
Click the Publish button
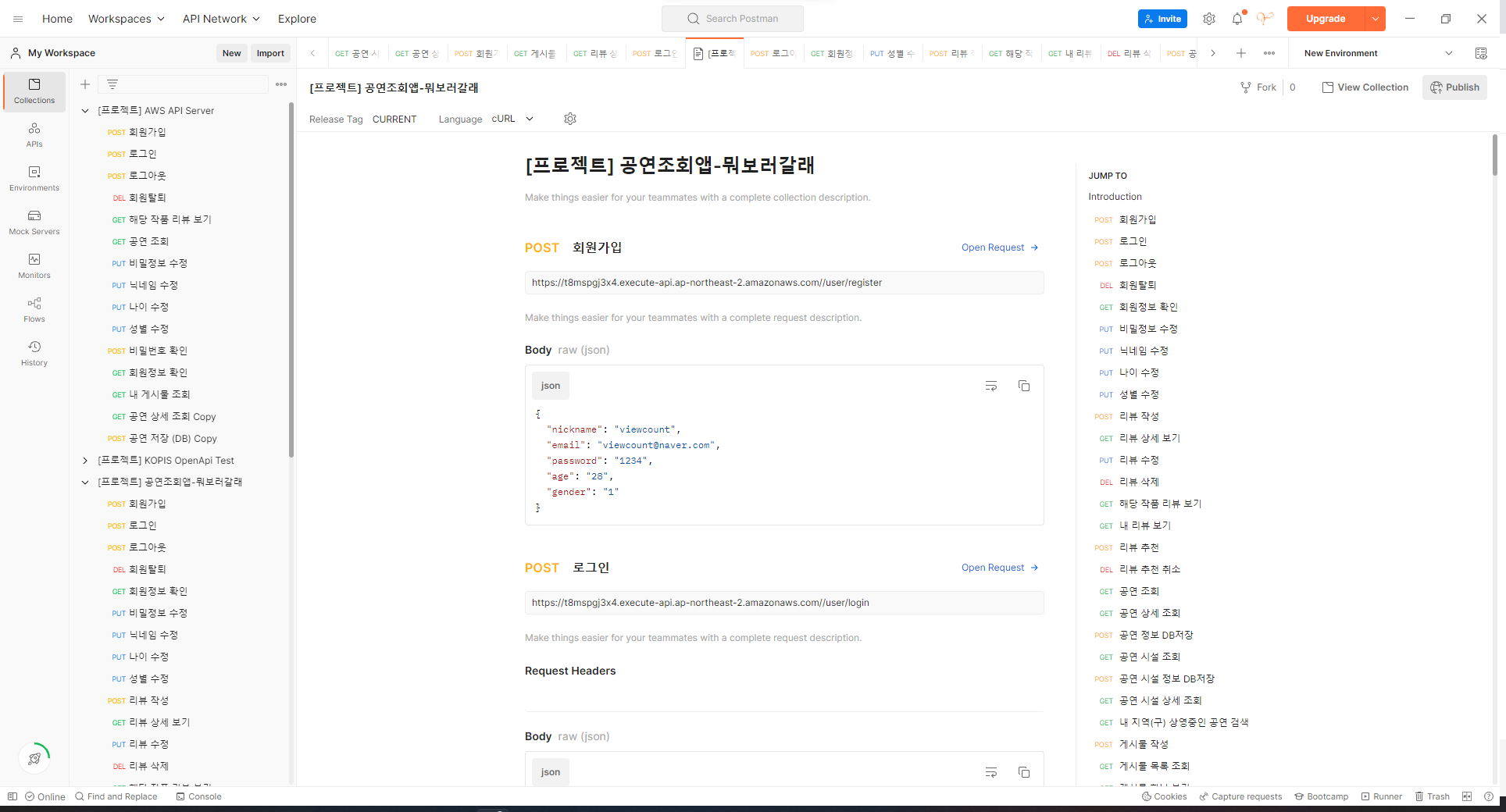point(1454,87)
